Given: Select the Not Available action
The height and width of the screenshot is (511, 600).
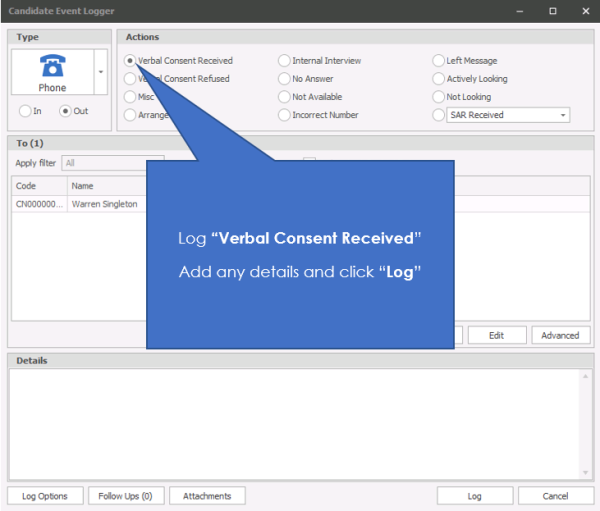Looking at the screenshot, I should point(285,97).
